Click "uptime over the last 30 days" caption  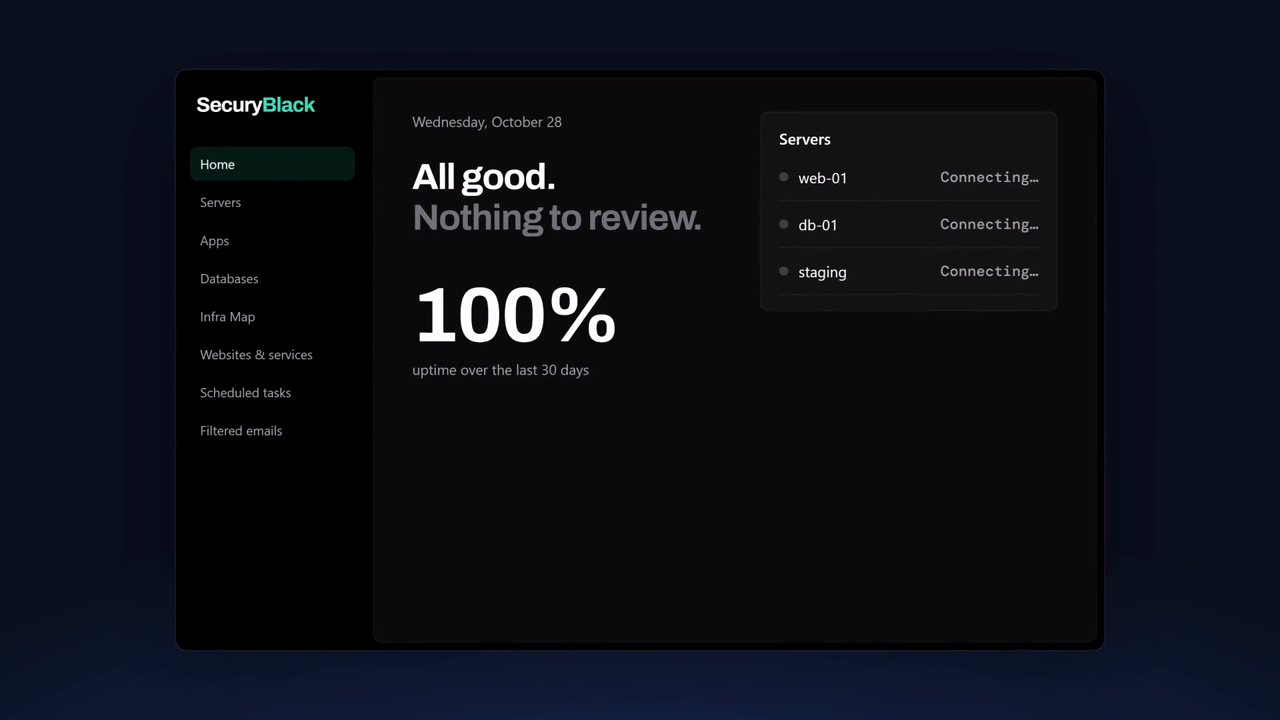click(x=501, y=370)
